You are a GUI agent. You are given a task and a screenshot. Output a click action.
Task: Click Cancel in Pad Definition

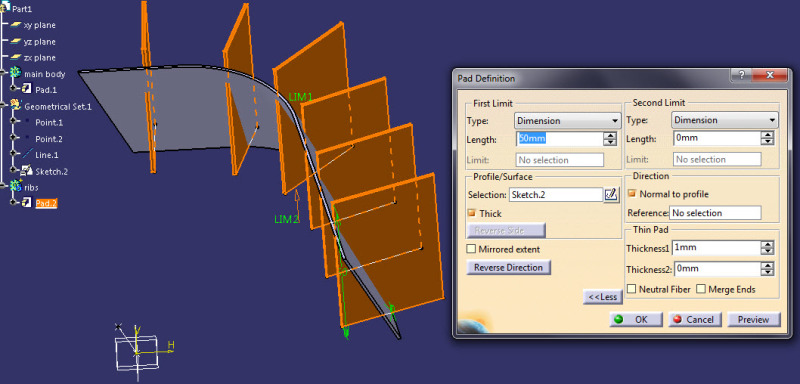point(695,320)
